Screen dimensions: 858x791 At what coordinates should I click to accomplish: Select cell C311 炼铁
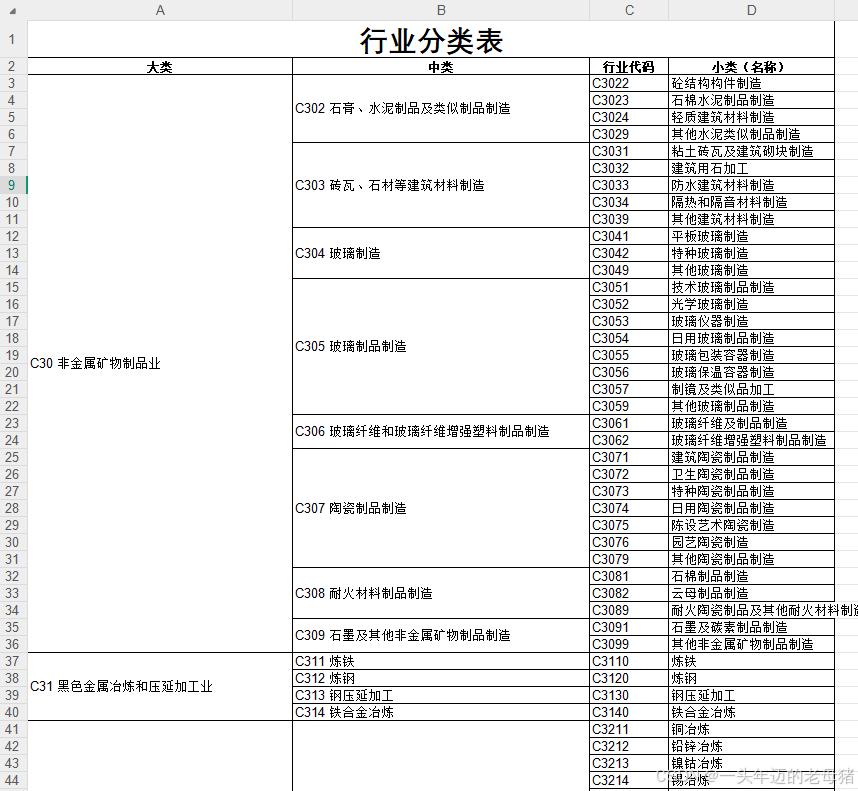tap(441, 661)
